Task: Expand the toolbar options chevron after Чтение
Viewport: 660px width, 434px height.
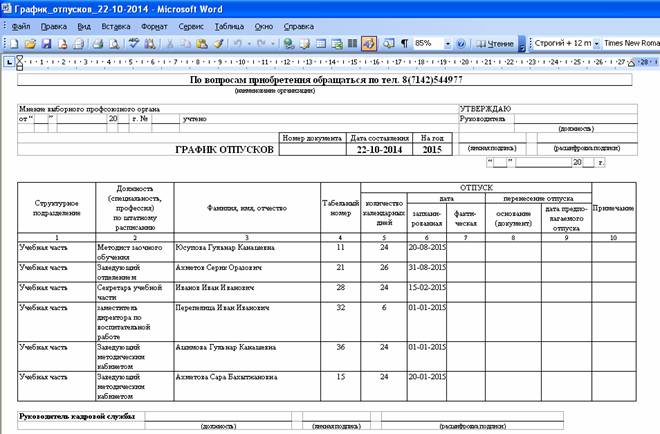Action: [x=522, y=44]
